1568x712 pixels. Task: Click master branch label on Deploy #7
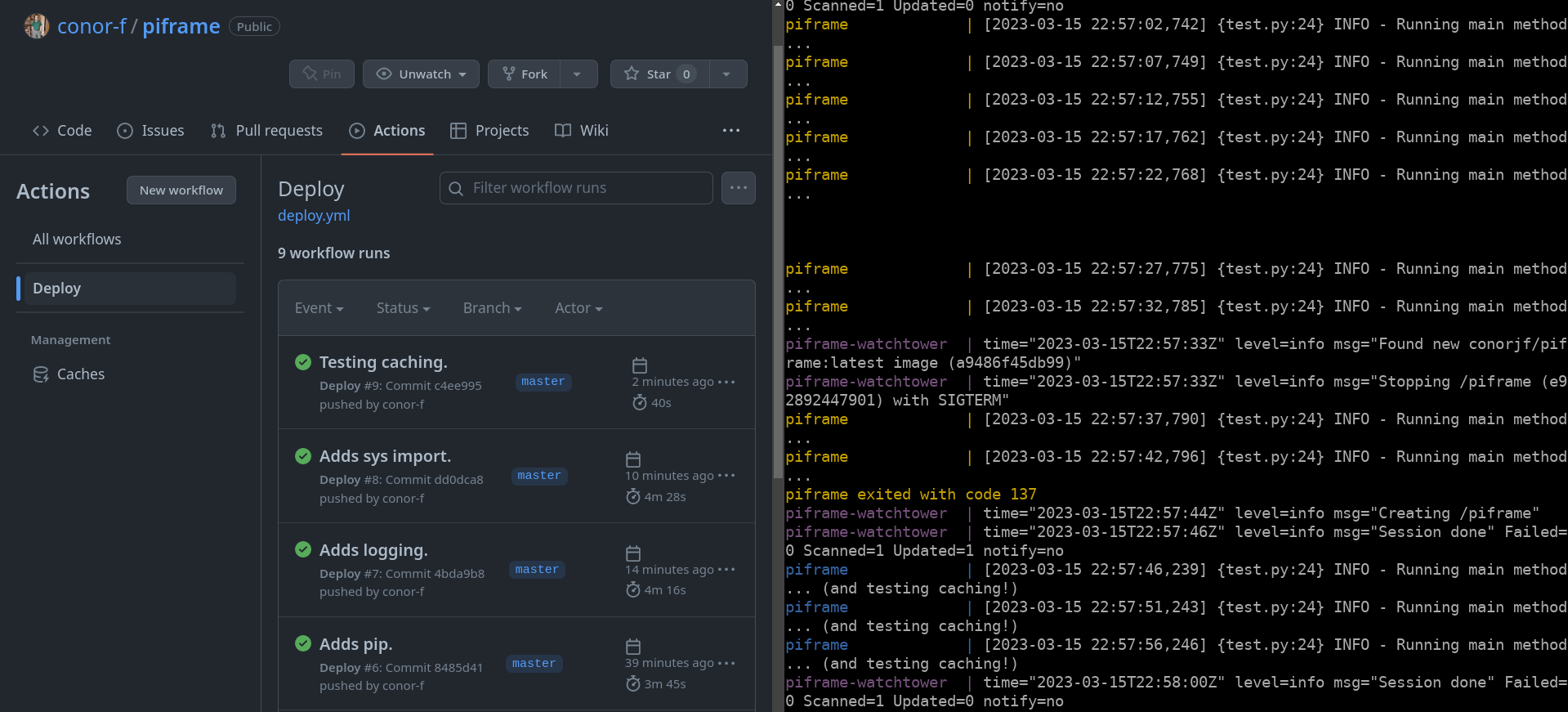click(x=537, y=570)
